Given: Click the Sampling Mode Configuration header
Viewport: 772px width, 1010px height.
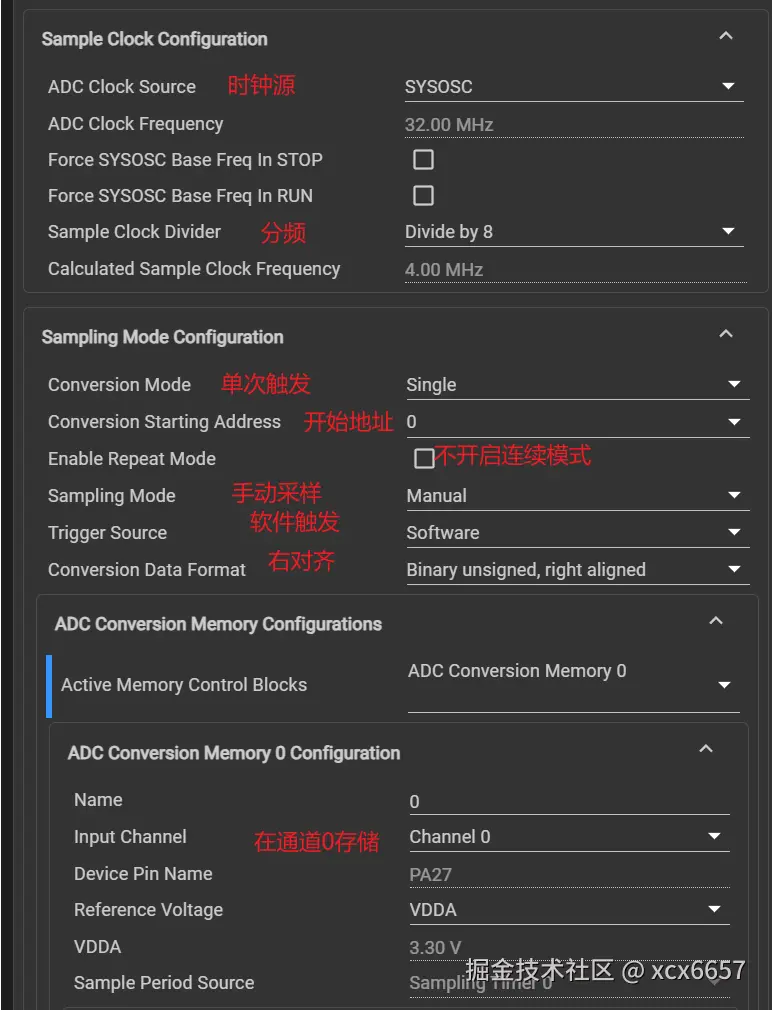Looking at the screenshot, I should (163, 337).
